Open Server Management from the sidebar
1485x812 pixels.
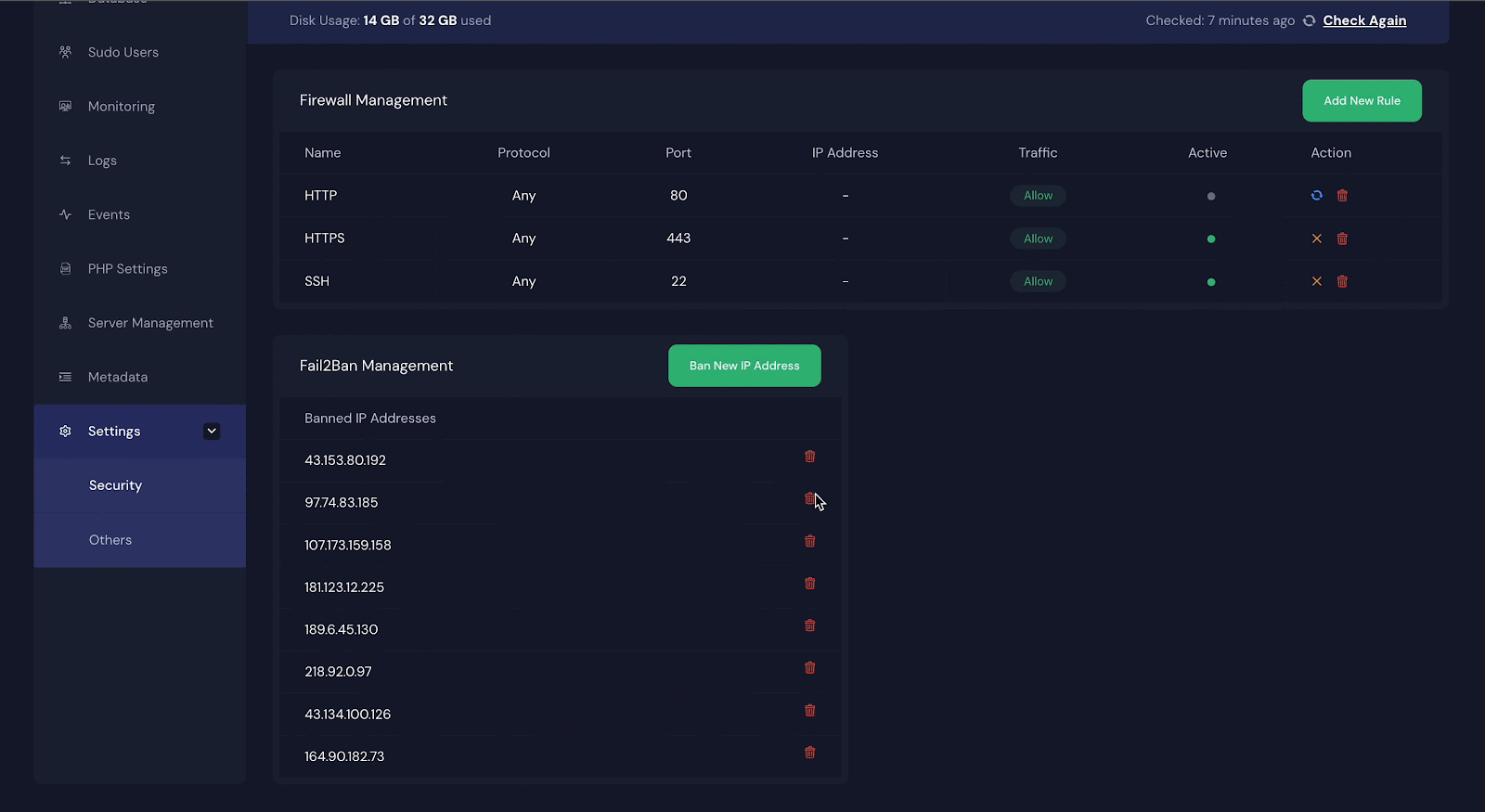150,323
